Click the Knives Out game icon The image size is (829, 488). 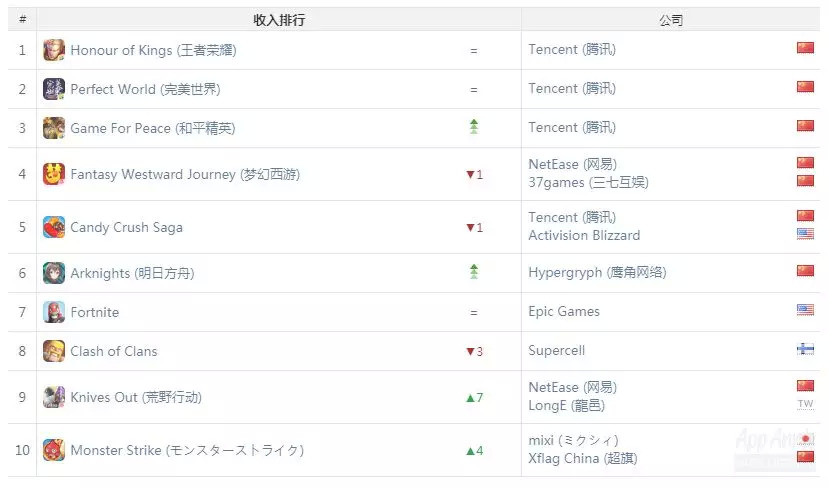[54, 397]
